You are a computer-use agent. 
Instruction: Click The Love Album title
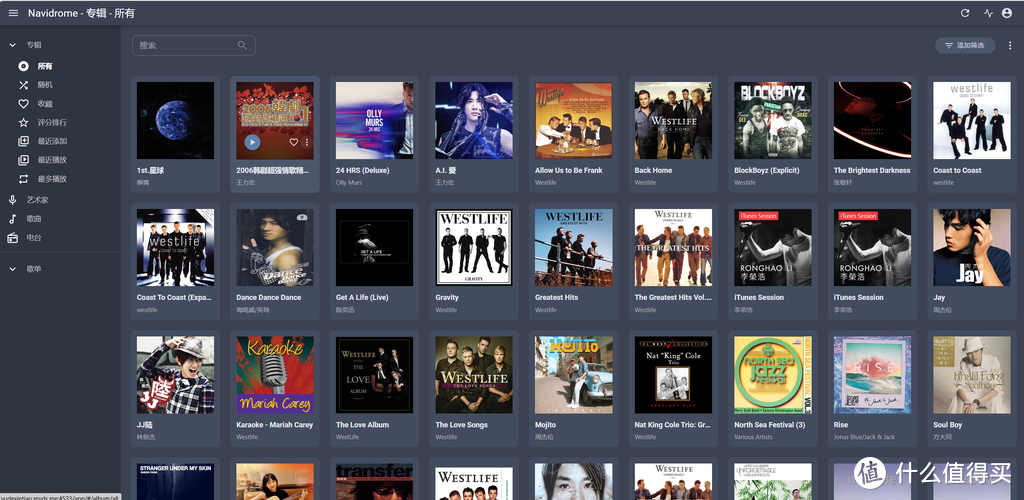point(362,425)
